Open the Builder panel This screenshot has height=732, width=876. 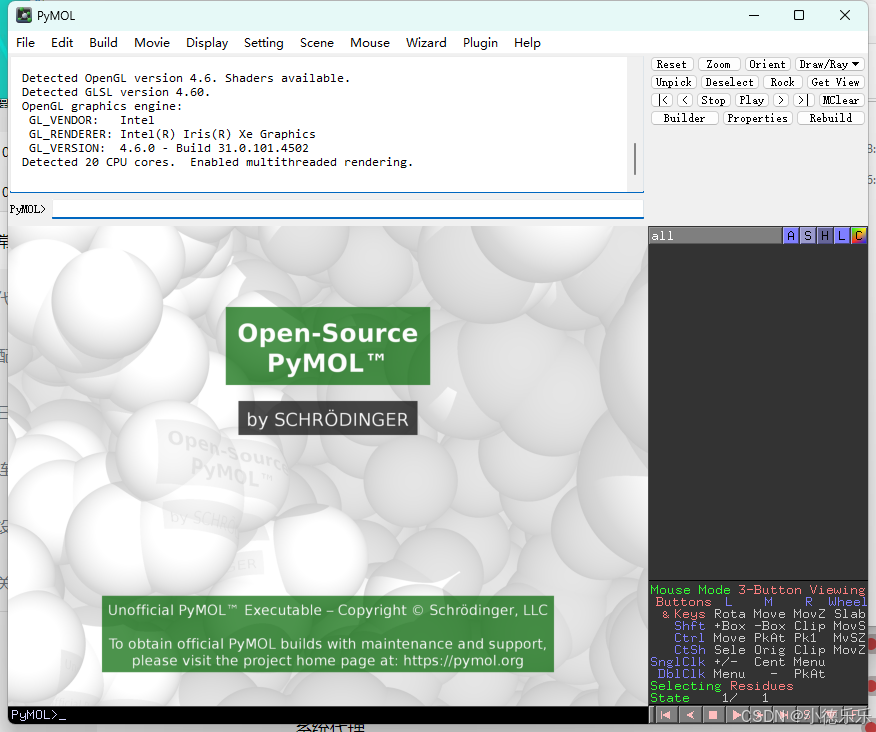pyautogui.click(x=685, y=118)
